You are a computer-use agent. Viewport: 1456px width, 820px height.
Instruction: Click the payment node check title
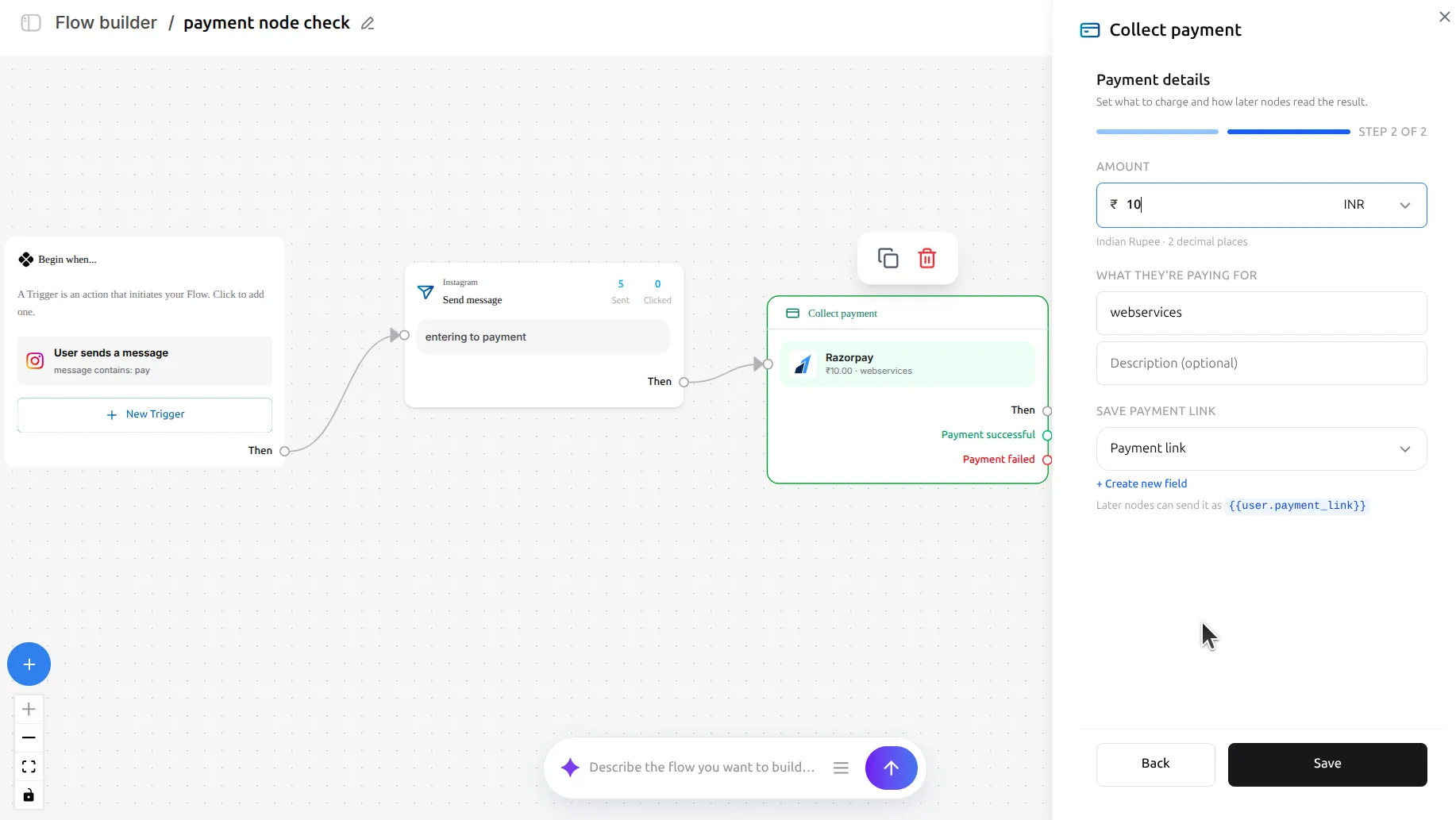(267, 23)
